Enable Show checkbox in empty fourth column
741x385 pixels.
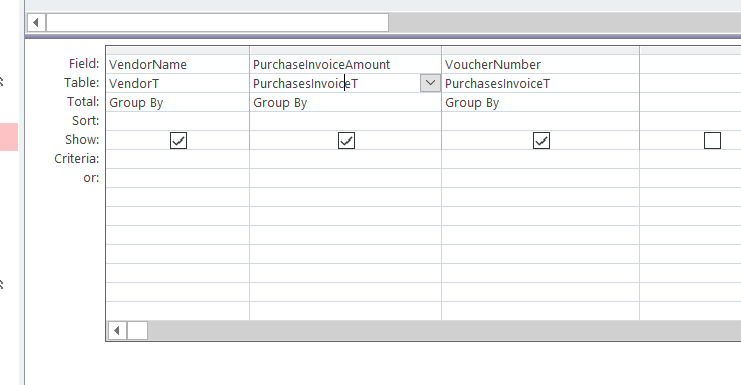coord(712,140)
